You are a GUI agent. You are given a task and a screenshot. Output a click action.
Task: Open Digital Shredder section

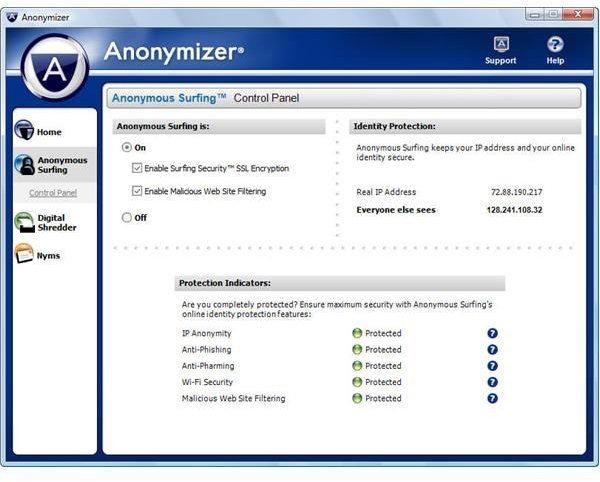pos(57,223)
